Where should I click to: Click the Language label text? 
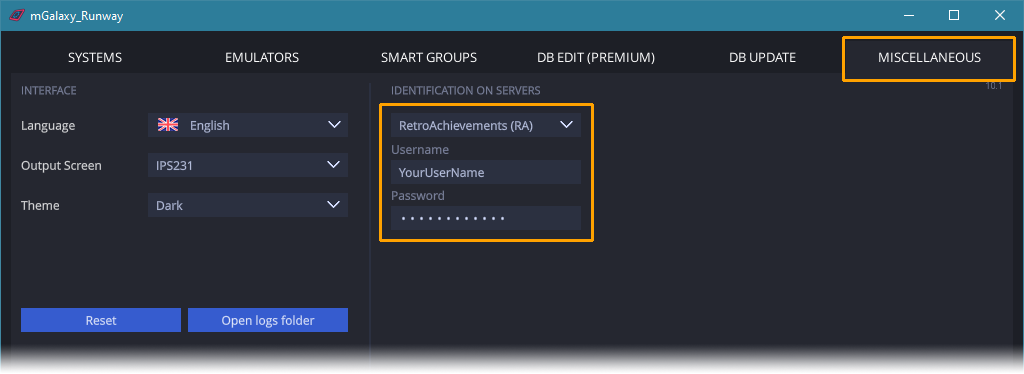point(48,126)
